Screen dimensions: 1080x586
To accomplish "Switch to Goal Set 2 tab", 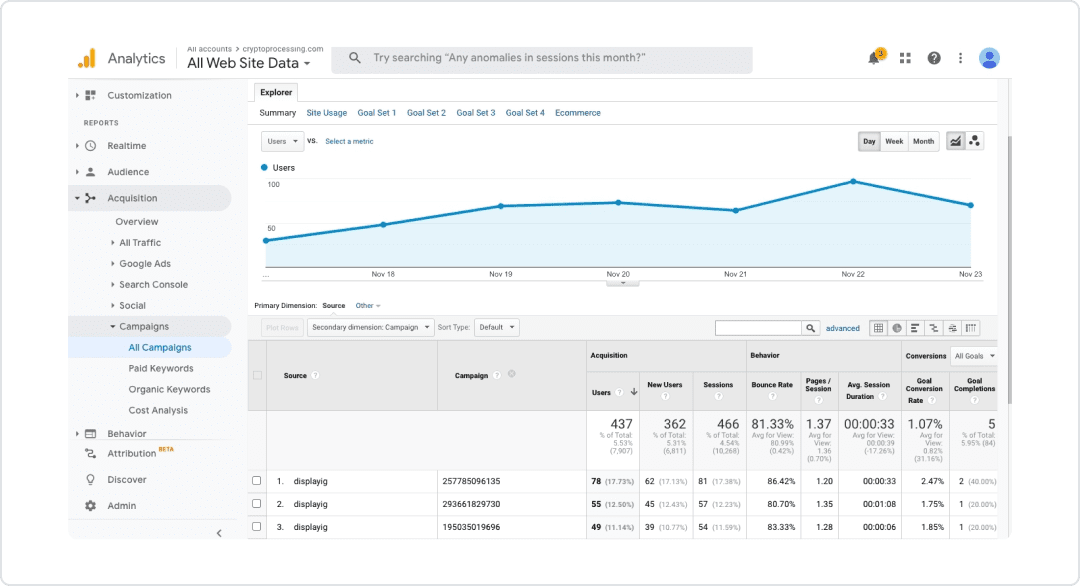I will click(426, 113).
